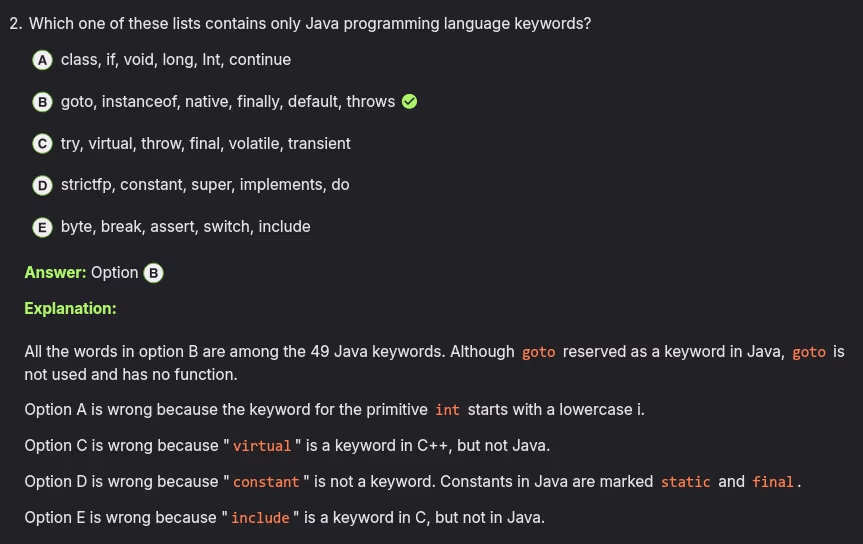
Task: Click the highlighted 'int' code word
Action: click(448, 410)
